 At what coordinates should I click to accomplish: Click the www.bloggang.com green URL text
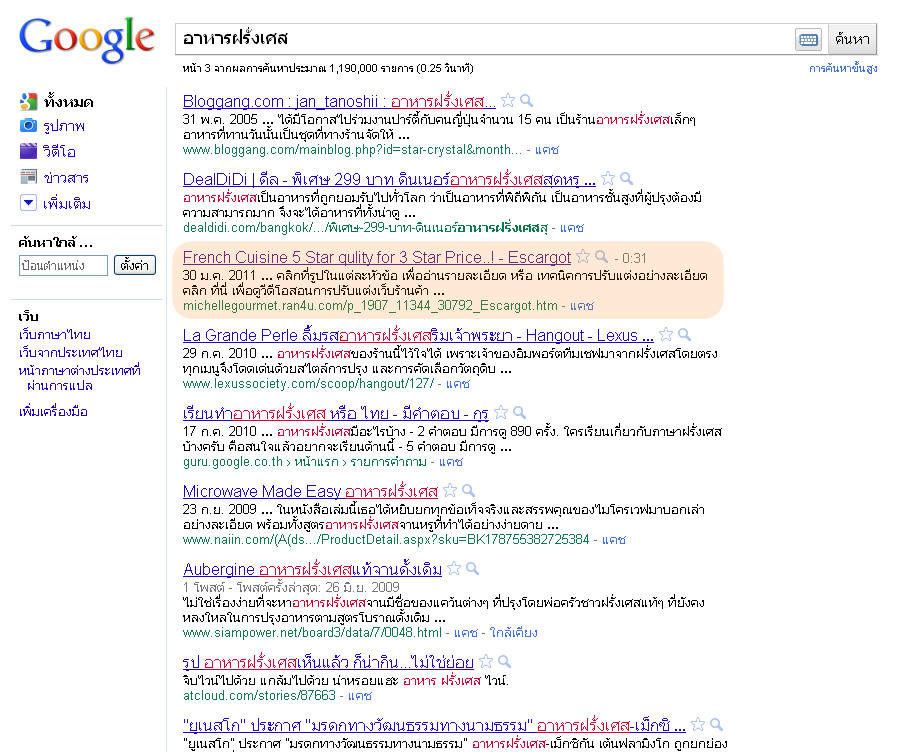click(x=352, y=150)
